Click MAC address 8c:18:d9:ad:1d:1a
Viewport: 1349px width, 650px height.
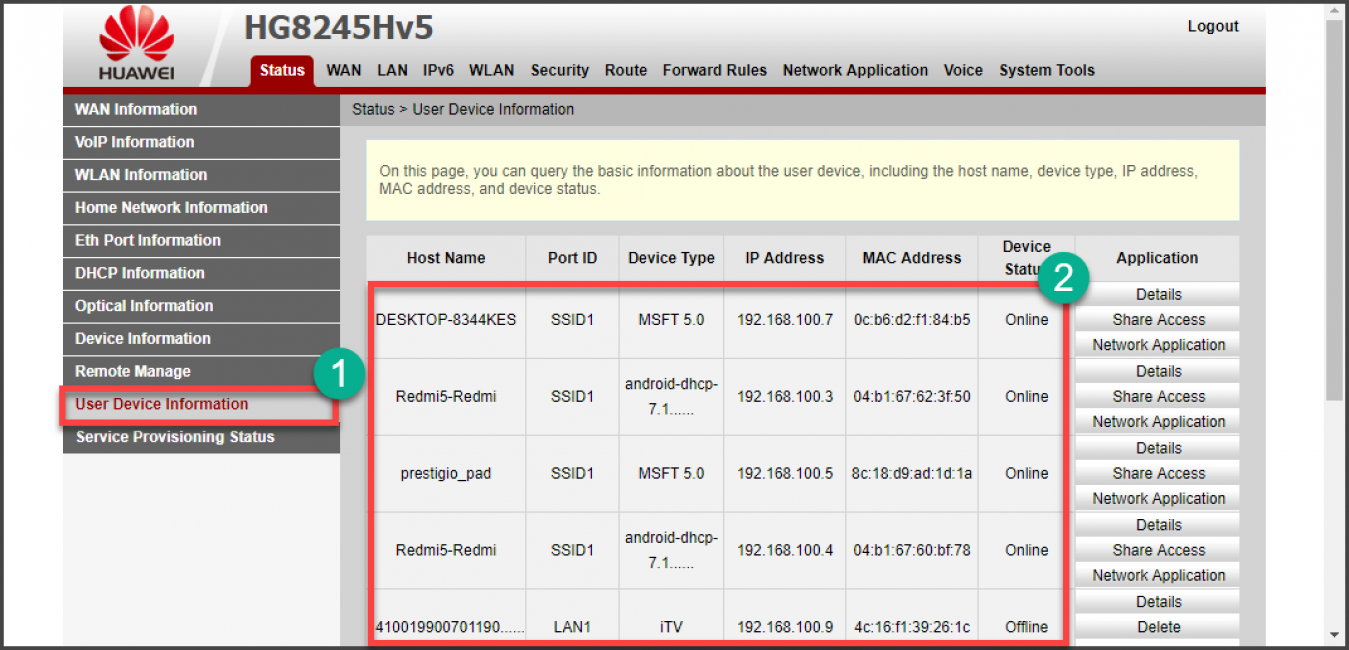pyautogui.click(x=911, y=474)
